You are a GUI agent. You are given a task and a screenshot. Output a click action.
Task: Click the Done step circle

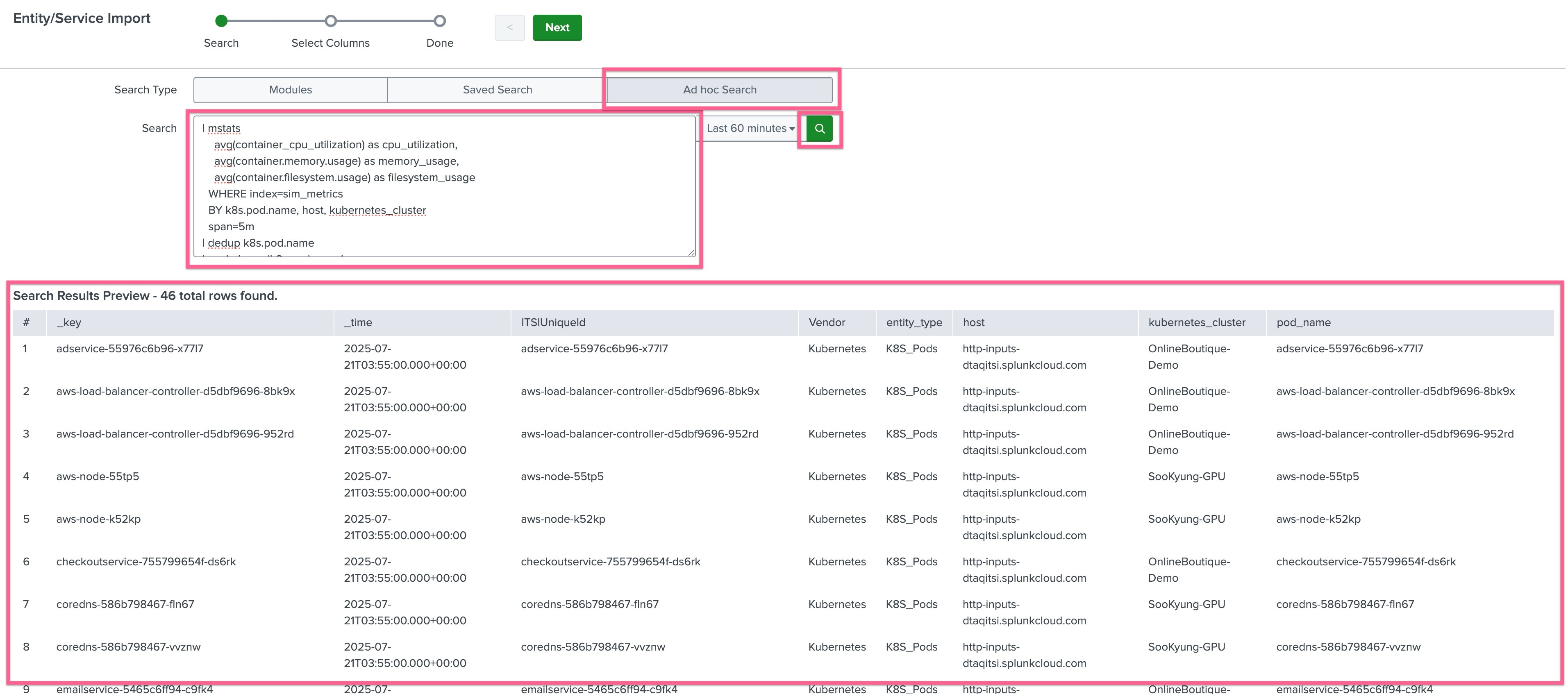coord(439,21)
